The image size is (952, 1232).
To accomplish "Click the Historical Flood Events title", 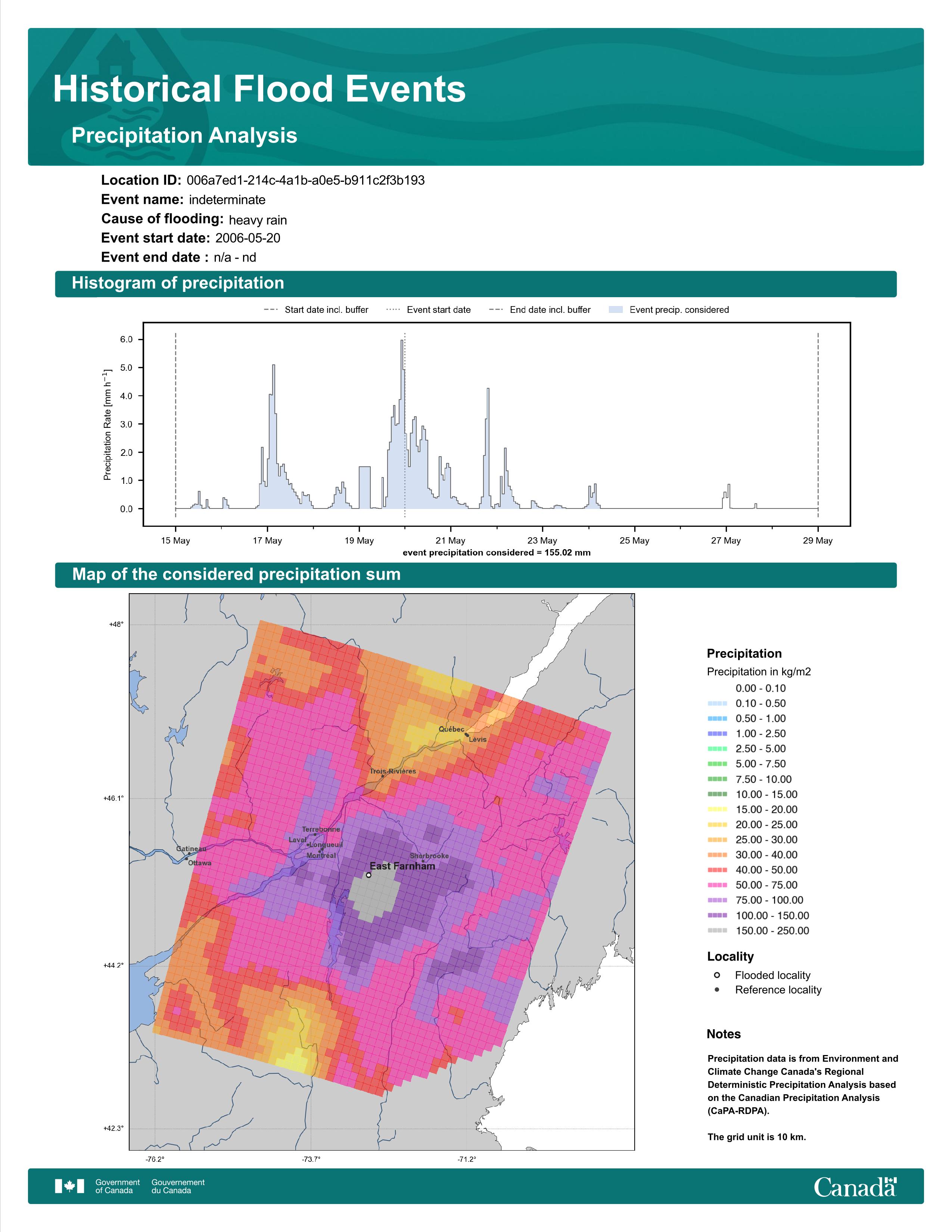I will click(x=259, y=89).
